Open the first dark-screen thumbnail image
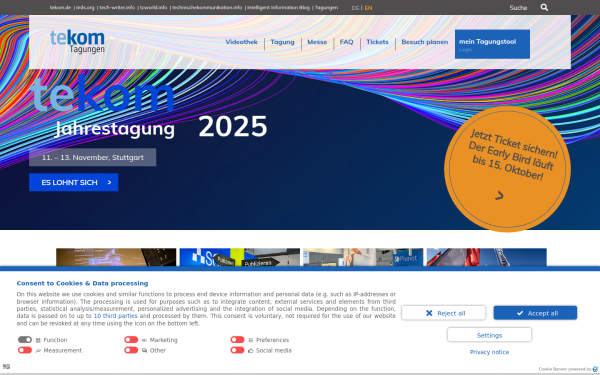The image size is (600, 375). 116,257
